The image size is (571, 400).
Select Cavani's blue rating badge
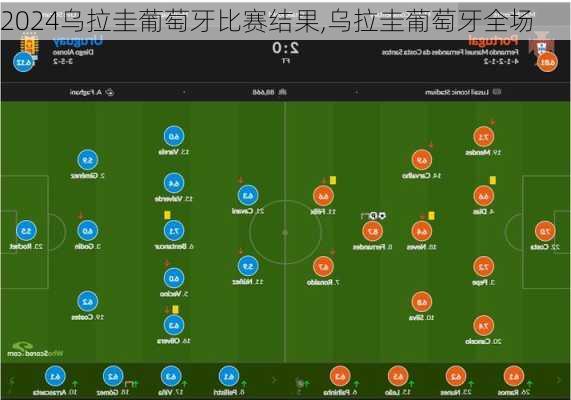248,196
